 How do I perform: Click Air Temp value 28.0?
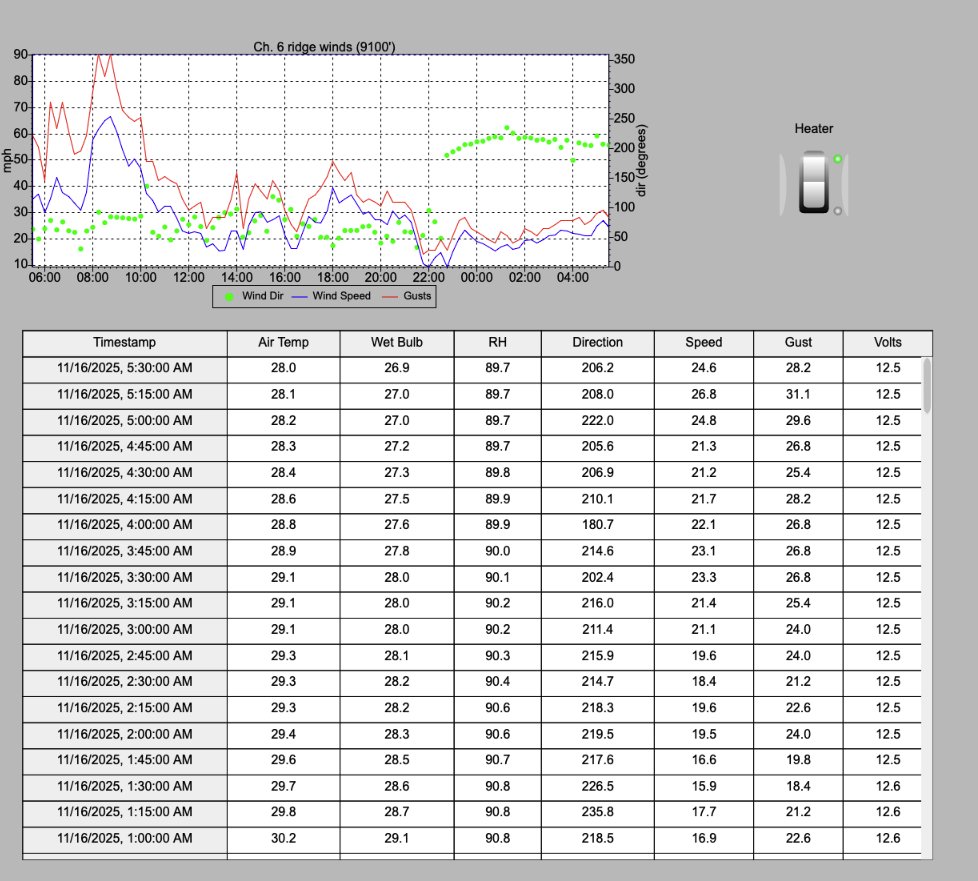point(283,368)
